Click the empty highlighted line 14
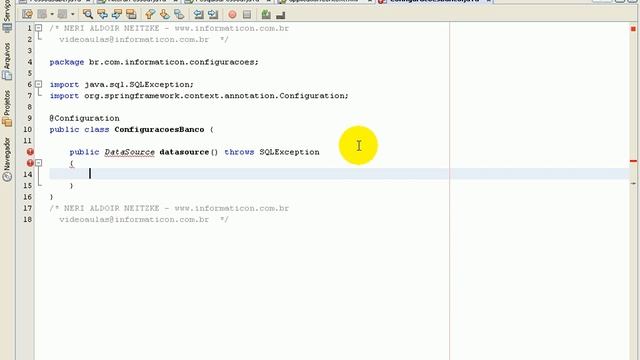Screen dimensions: 640x360 pos(339,174)
